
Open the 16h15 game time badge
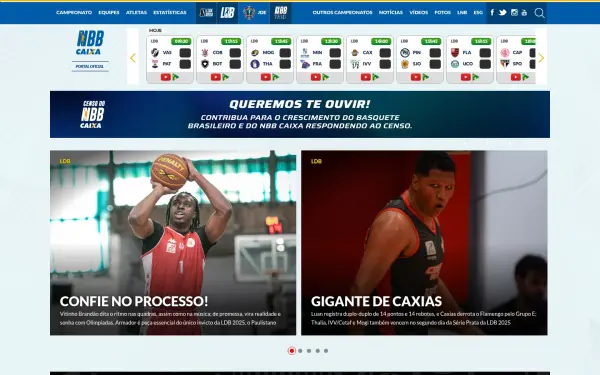point(481,41)
